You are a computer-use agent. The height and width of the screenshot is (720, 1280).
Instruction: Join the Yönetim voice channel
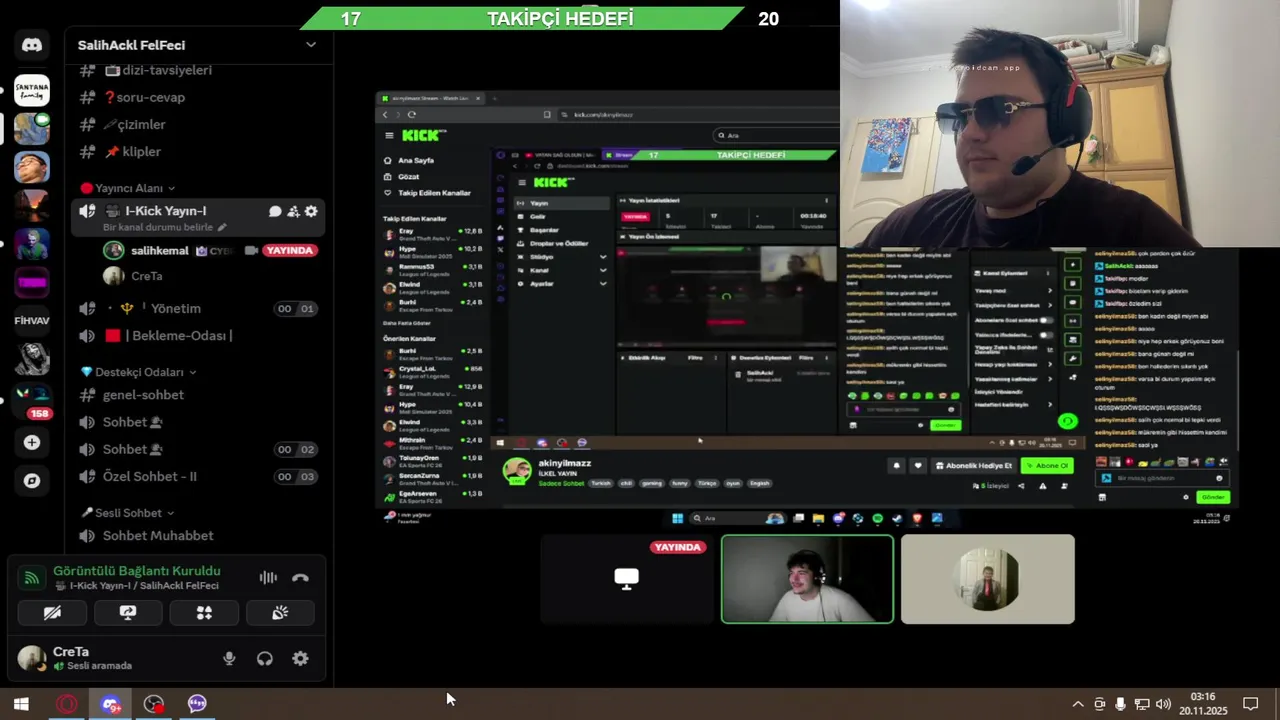[x=197, y=308]
